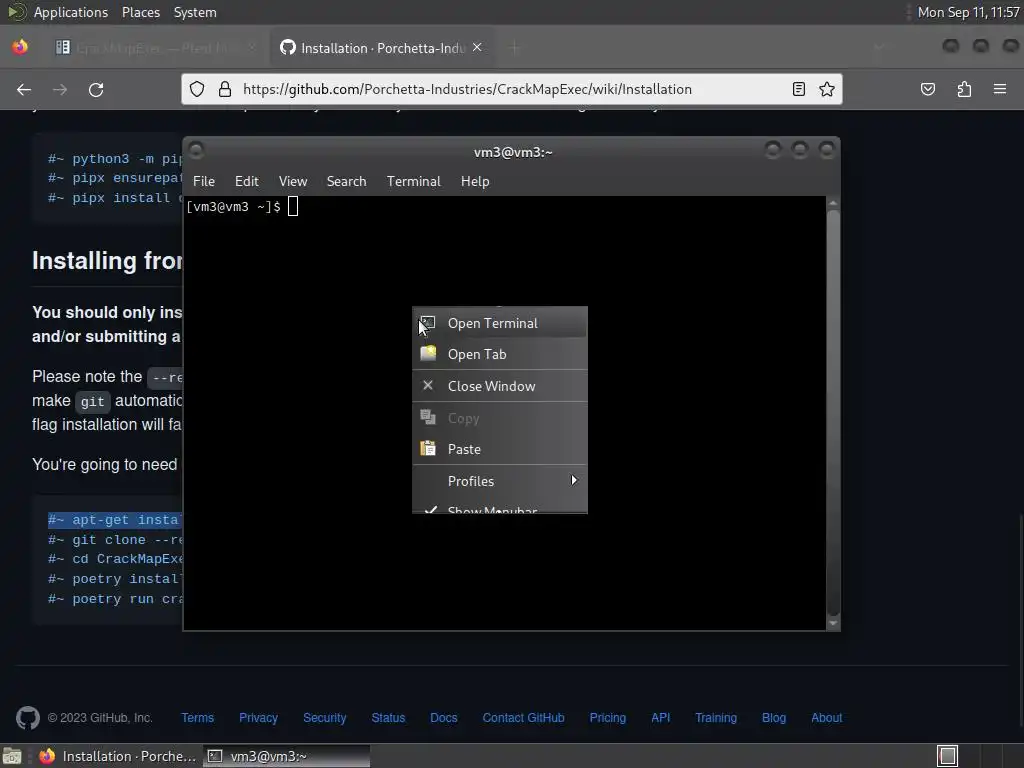Open the Places menu in top panel
The width and height of the screenshot is (1024, 768).
(141, 12)
